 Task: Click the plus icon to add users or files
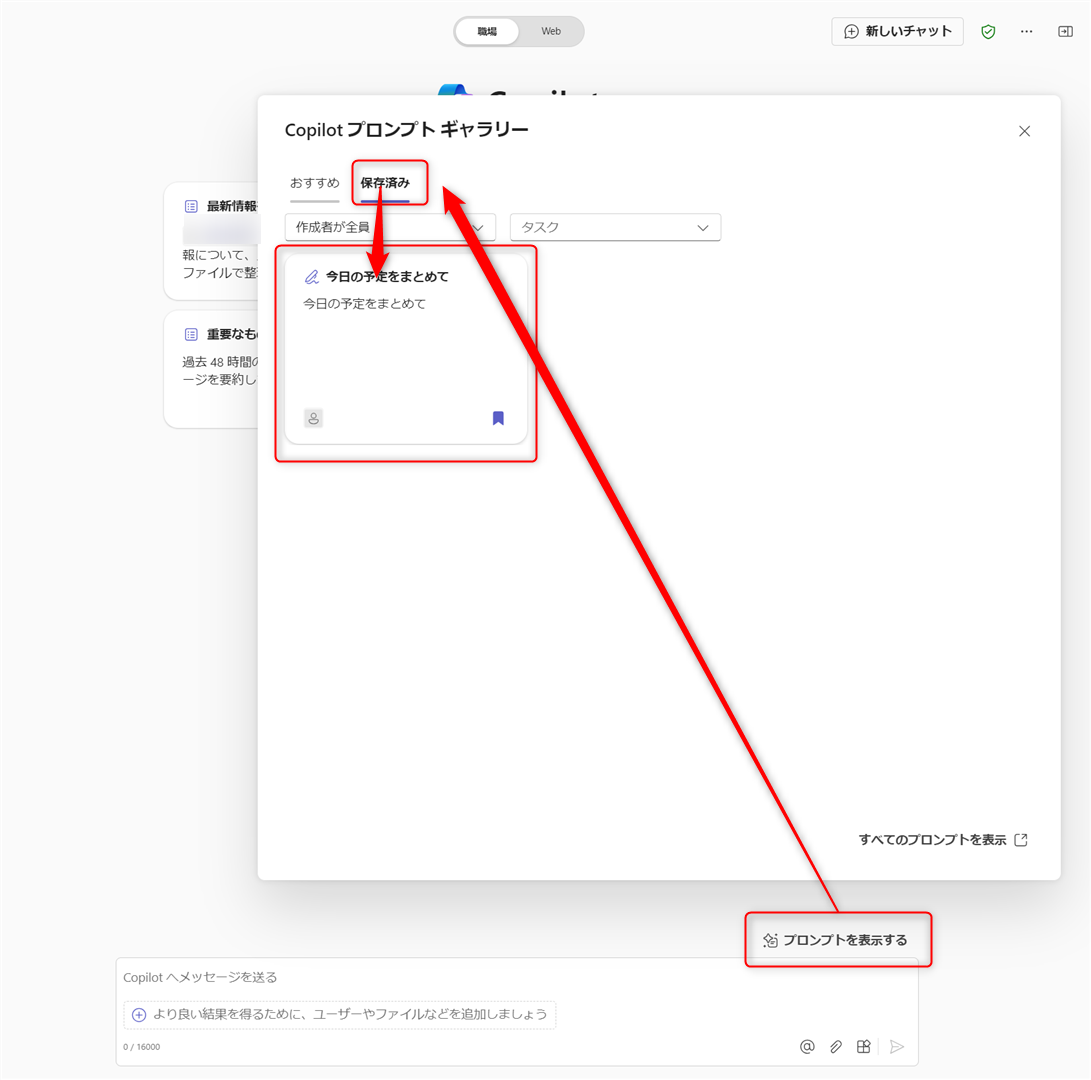click(139, 1015)
